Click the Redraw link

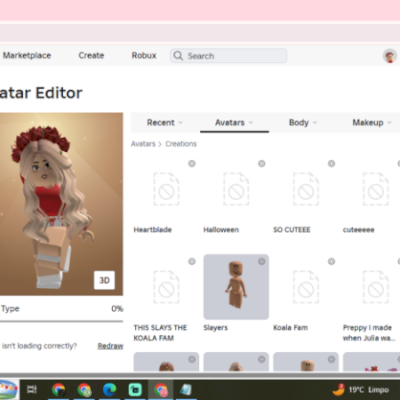pos(110,346)
